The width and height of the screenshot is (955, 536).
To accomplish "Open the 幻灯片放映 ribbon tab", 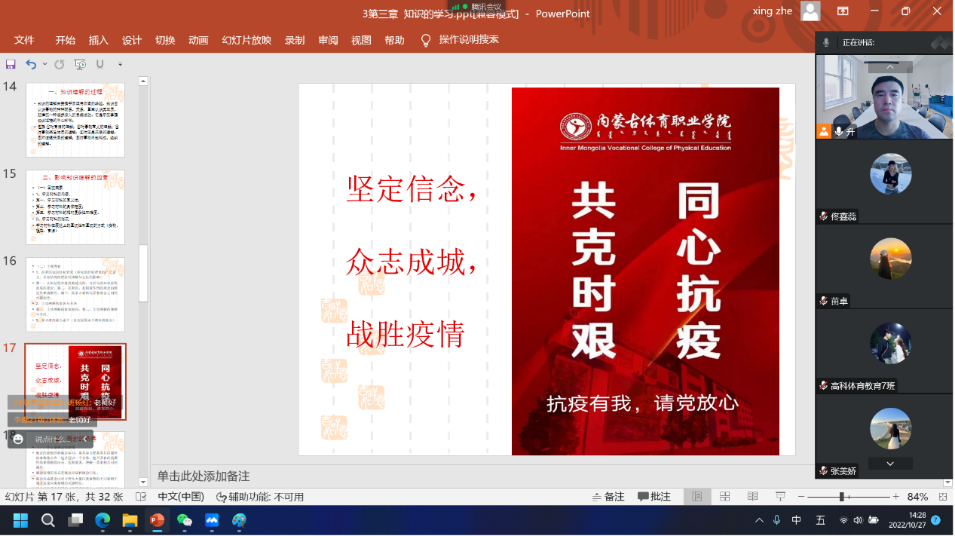I will click(x=246, y=40).
